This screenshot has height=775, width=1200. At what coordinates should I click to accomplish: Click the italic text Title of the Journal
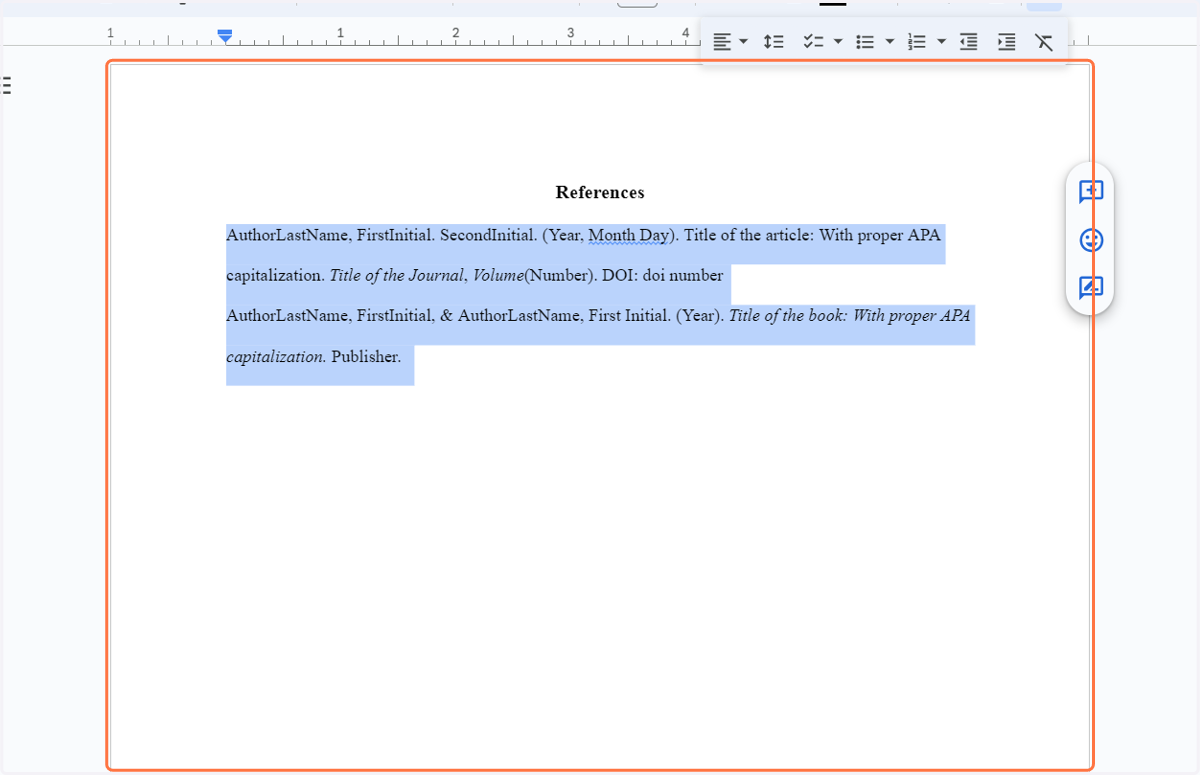tap(398, 276)
